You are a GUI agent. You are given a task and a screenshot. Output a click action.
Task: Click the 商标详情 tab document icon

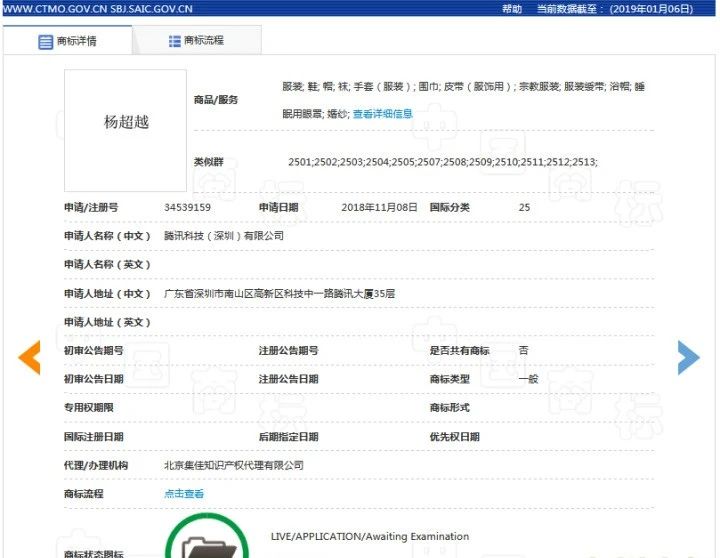[x=45, y=42]
